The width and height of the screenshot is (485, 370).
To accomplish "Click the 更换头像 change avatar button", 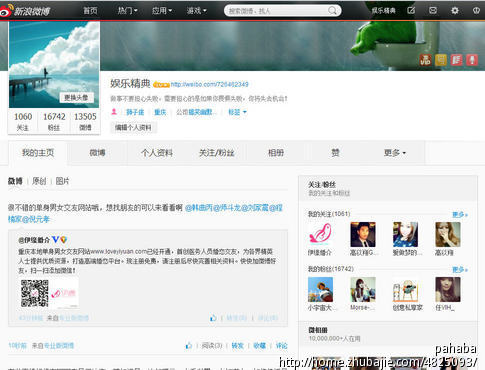I will tap(76, 97).
